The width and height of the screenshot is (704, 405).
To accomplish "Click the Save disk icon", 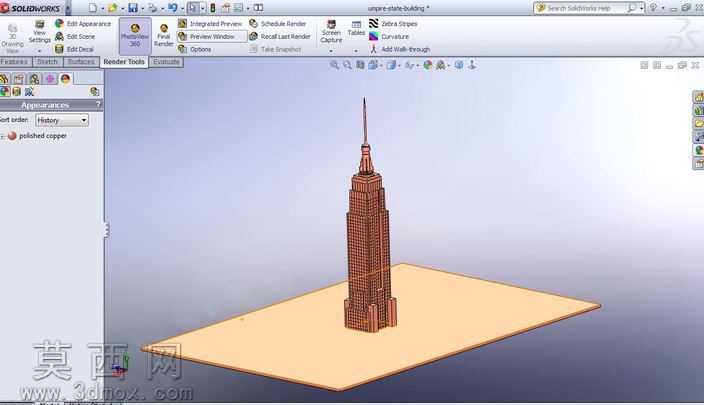I will (133, 8).
